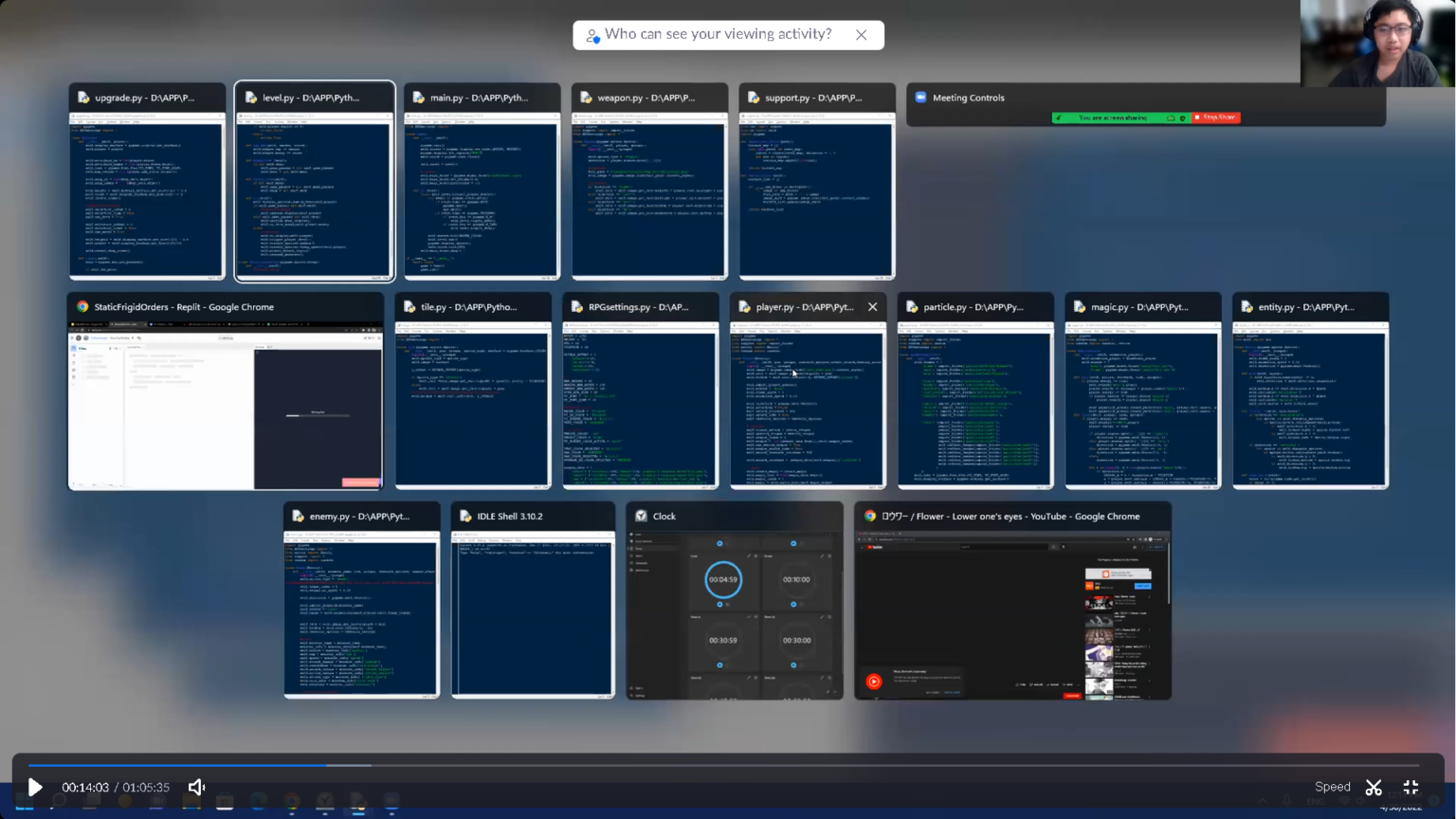Click the Chrome icon beside the YouTube title

869,517
